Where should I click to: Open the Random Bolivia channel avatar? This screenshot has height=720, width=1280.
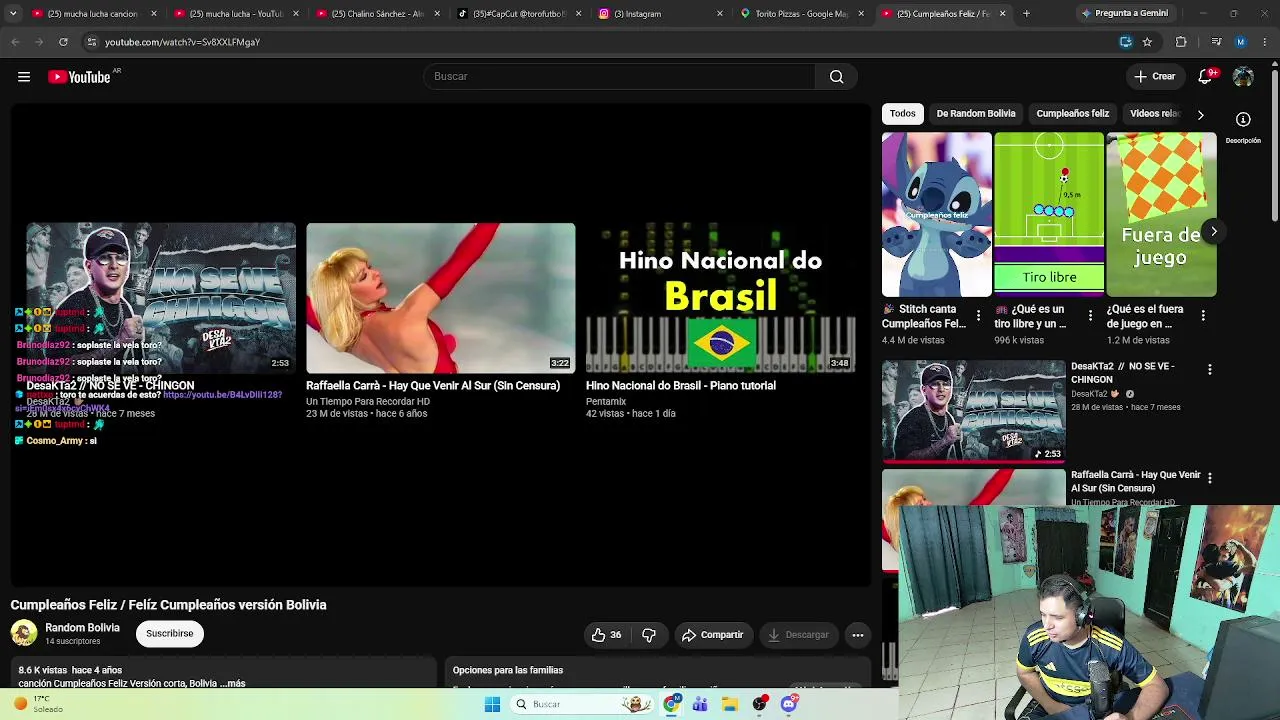coord(24,633)
